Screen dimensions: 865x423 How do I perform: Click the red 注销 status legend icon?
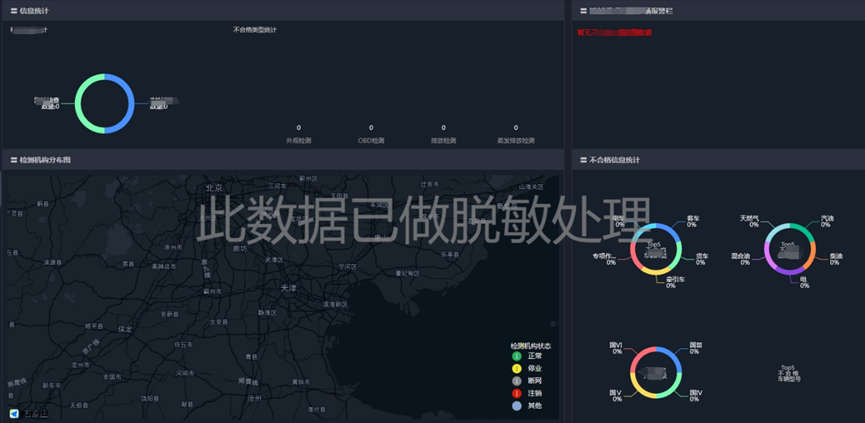click(x=517, y=393)
